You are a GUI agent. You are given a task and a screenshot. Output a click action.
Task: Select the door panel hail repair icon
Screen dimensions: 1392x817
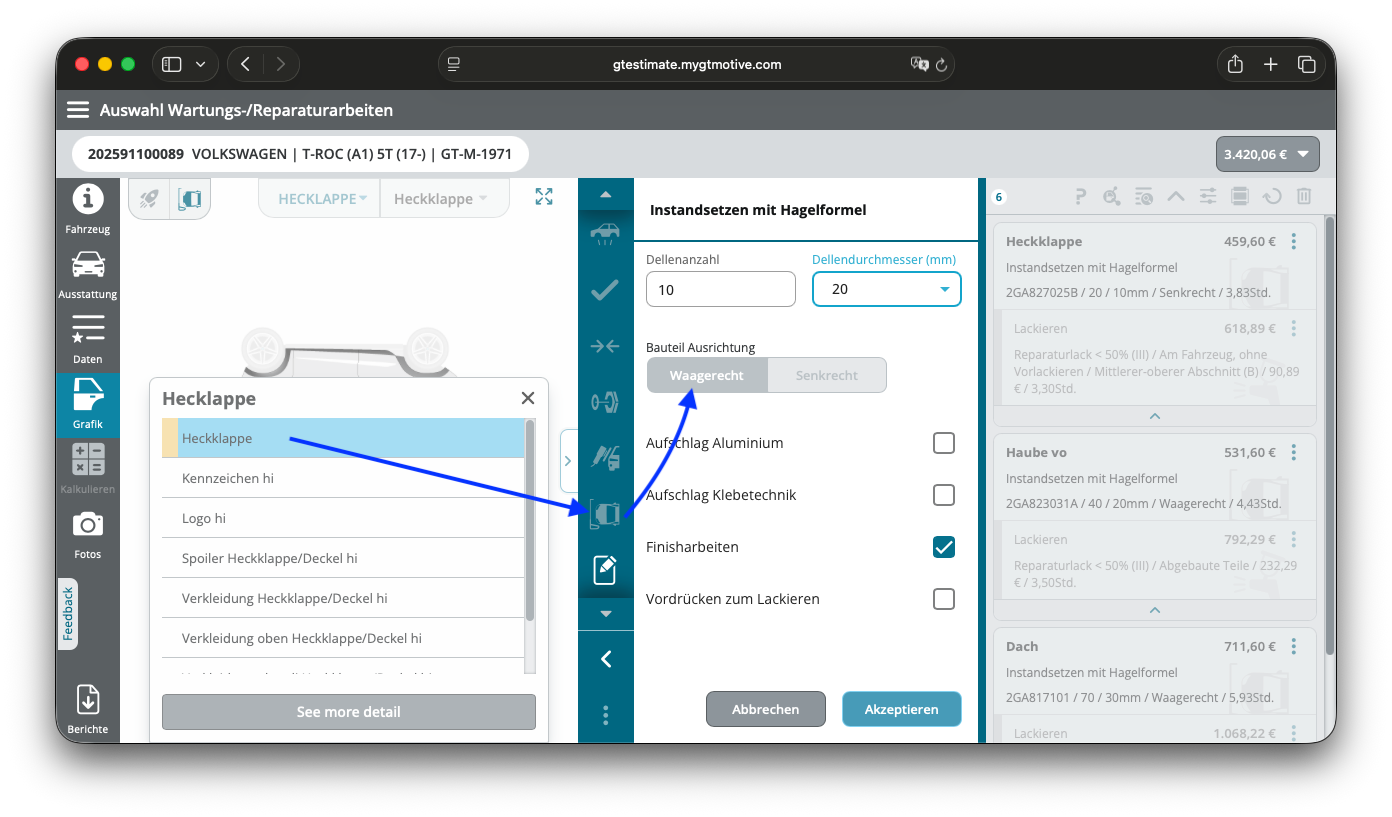point(605,514)
